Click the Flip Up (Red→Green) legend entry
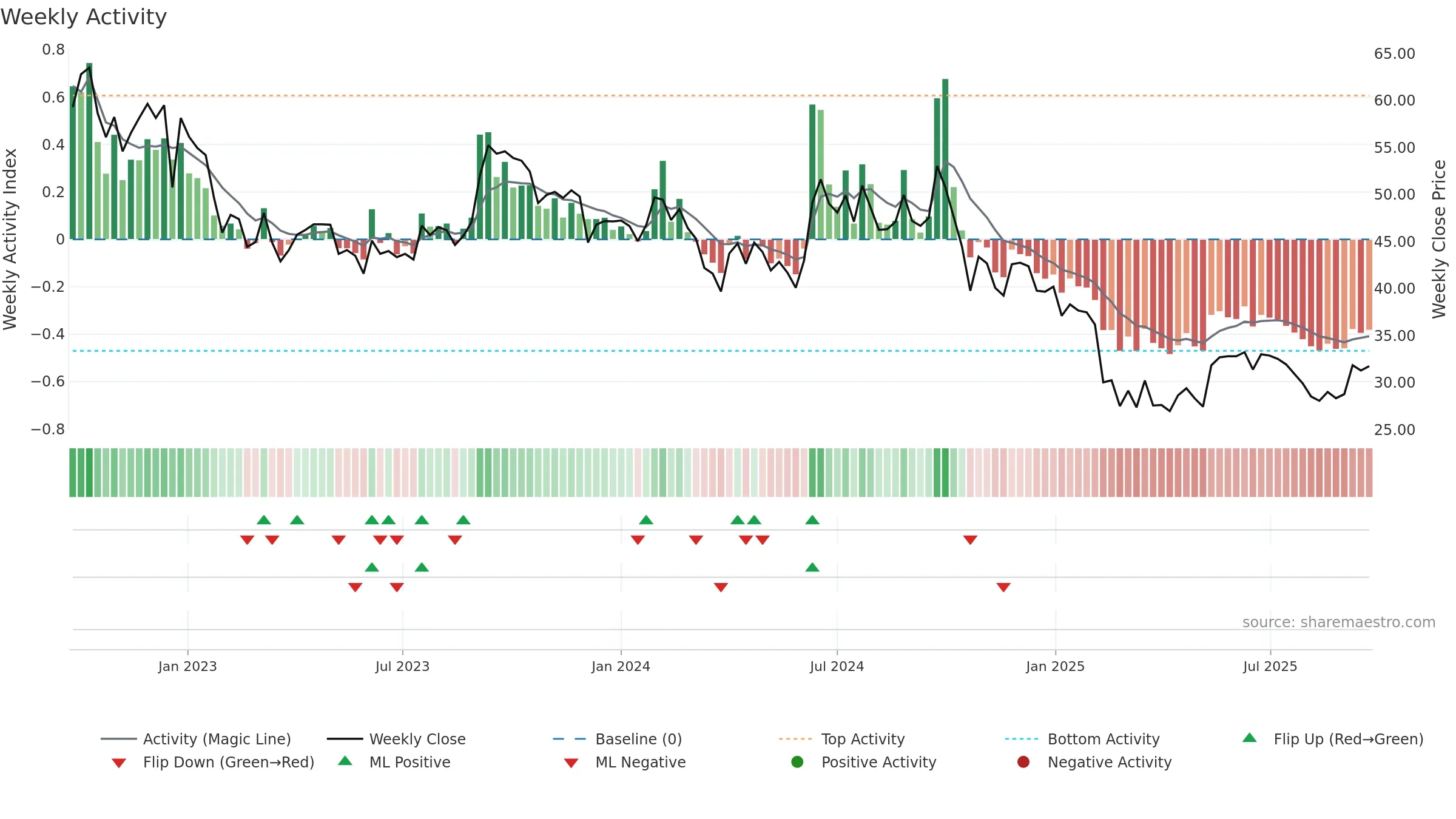 (1333, 739)
